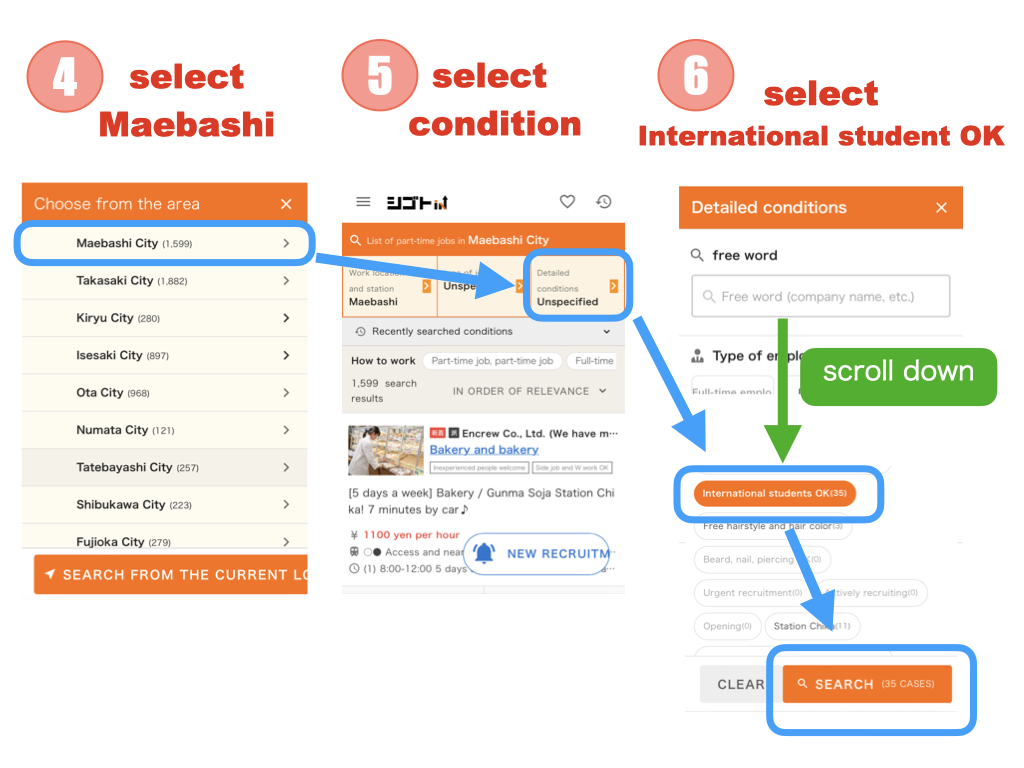
Task: Select the 'Part-time job, part-time job' filter tab
Action: [491, 361]
